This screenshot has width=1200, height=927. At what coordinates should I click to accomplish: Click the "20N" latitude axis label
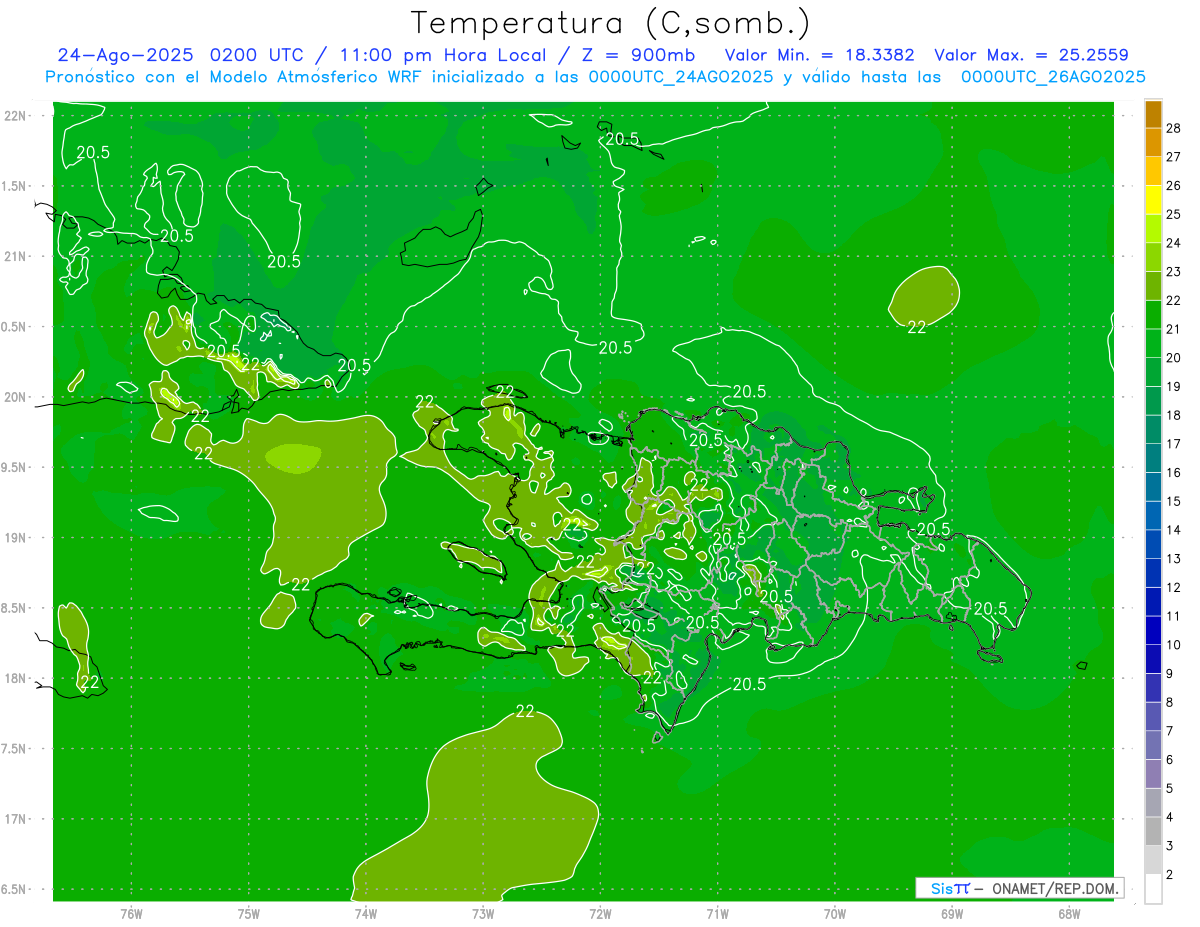16,397
